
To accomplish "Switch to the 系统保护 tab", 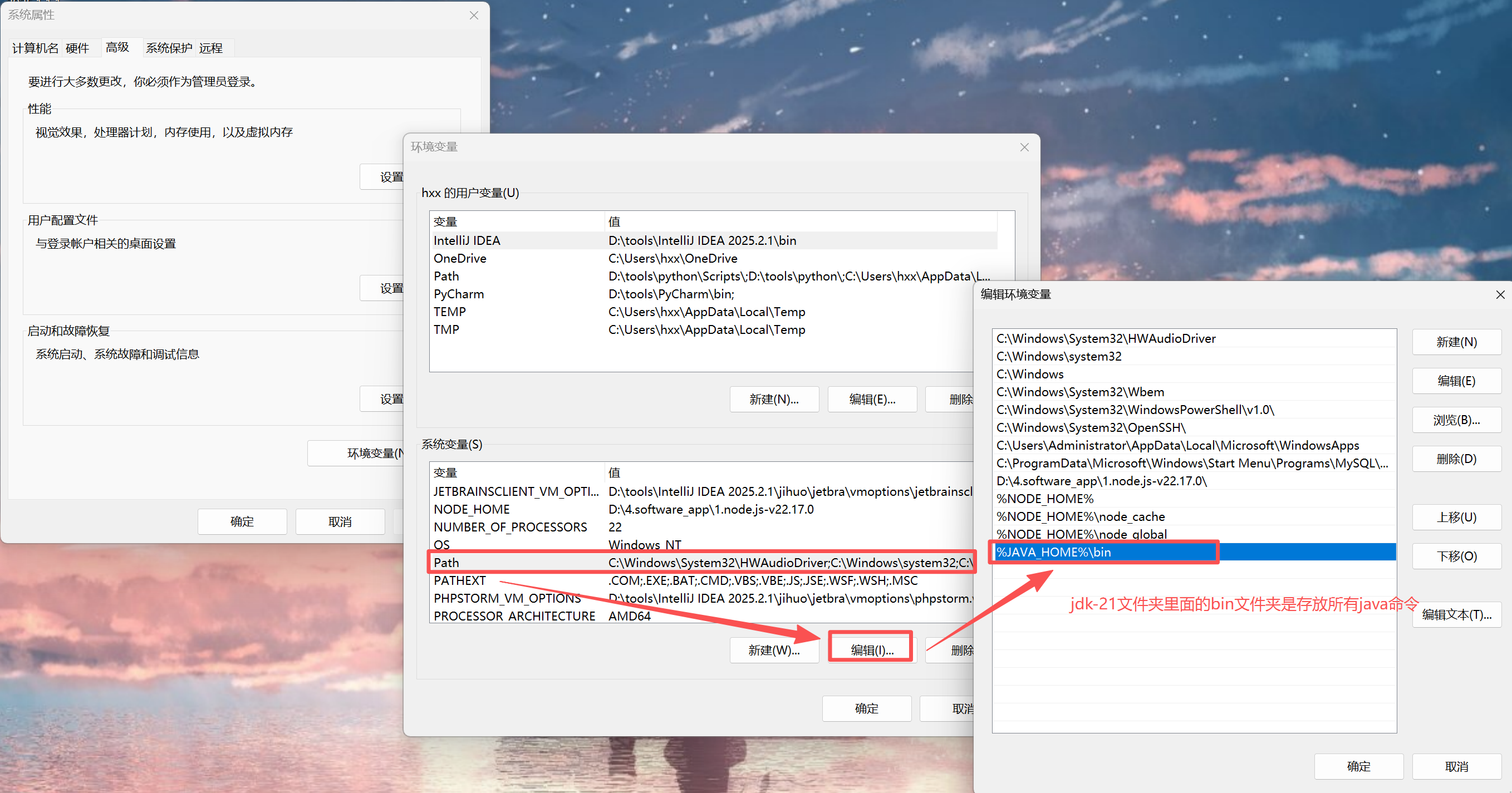I will 169,48.
